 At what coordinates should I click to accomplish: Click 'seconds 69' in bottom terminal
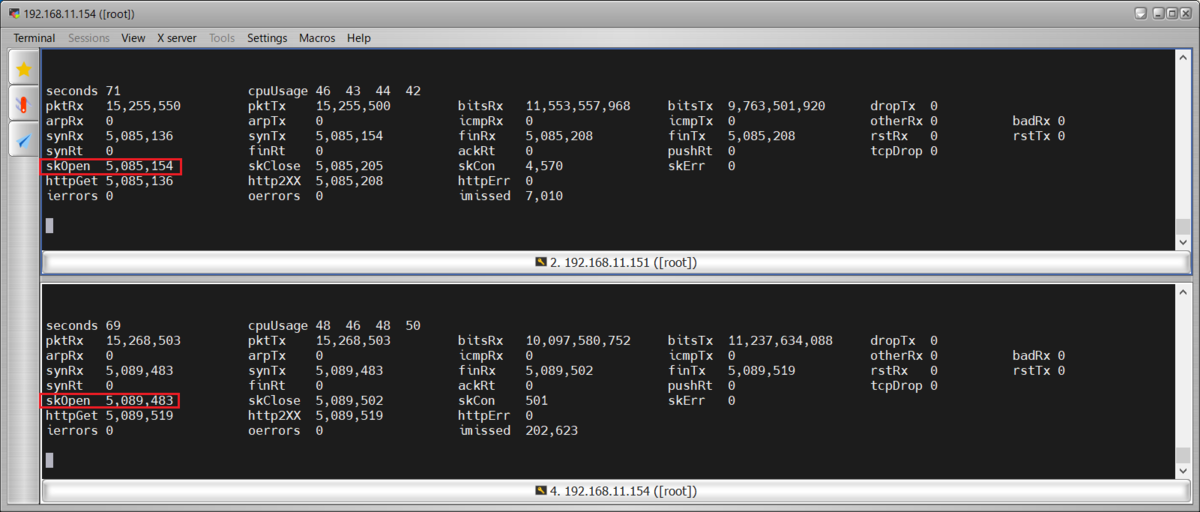[83, 326]
